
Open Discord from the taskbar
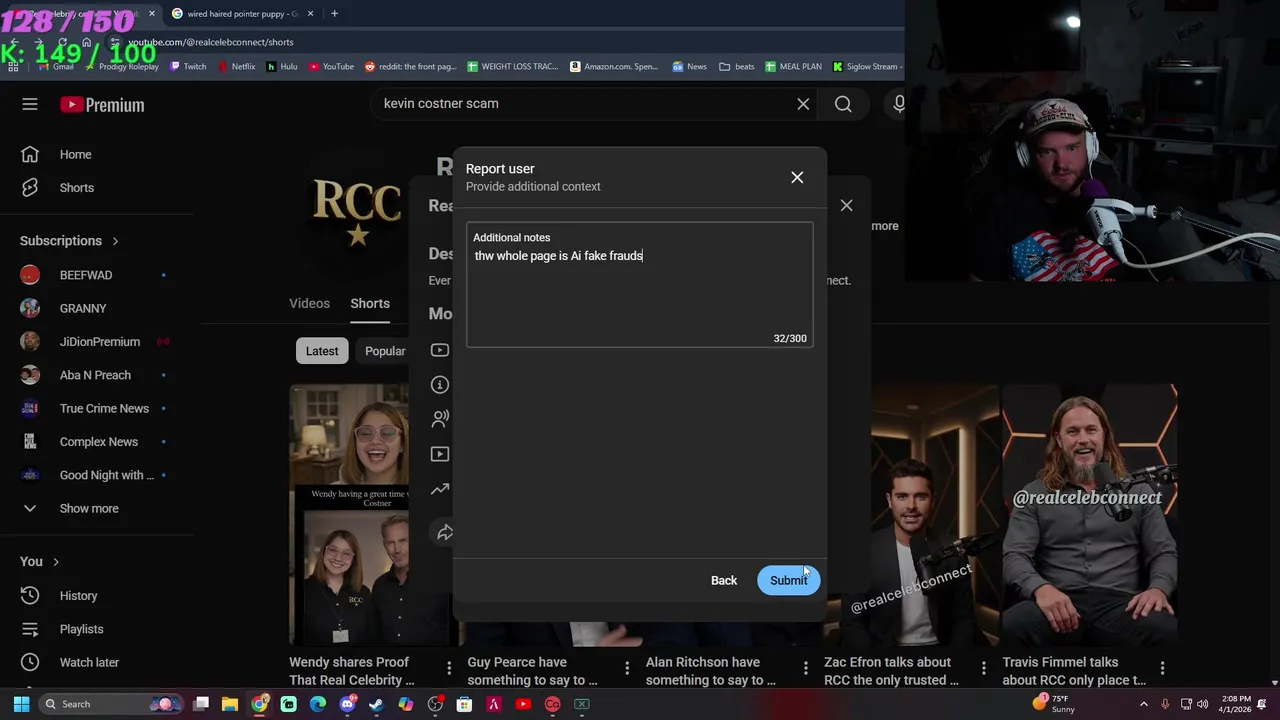pos(347,704)
